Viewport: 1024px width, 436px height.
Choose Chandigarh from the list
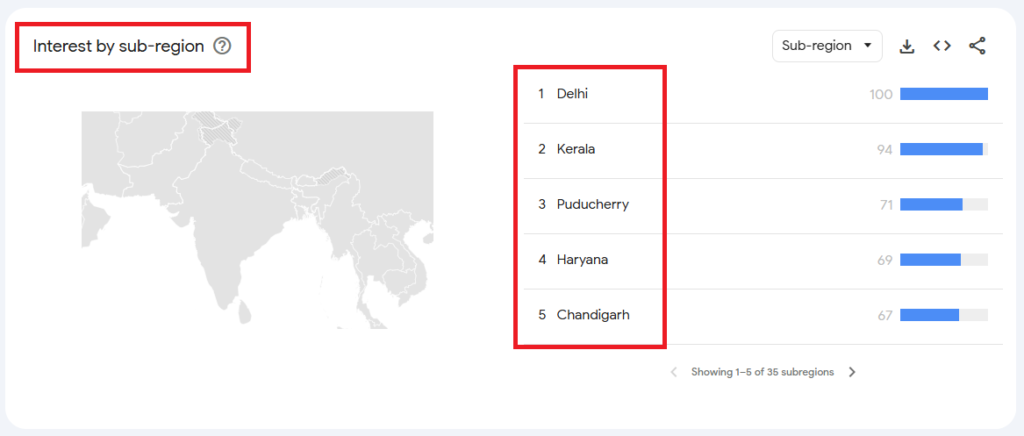(593, 315)
